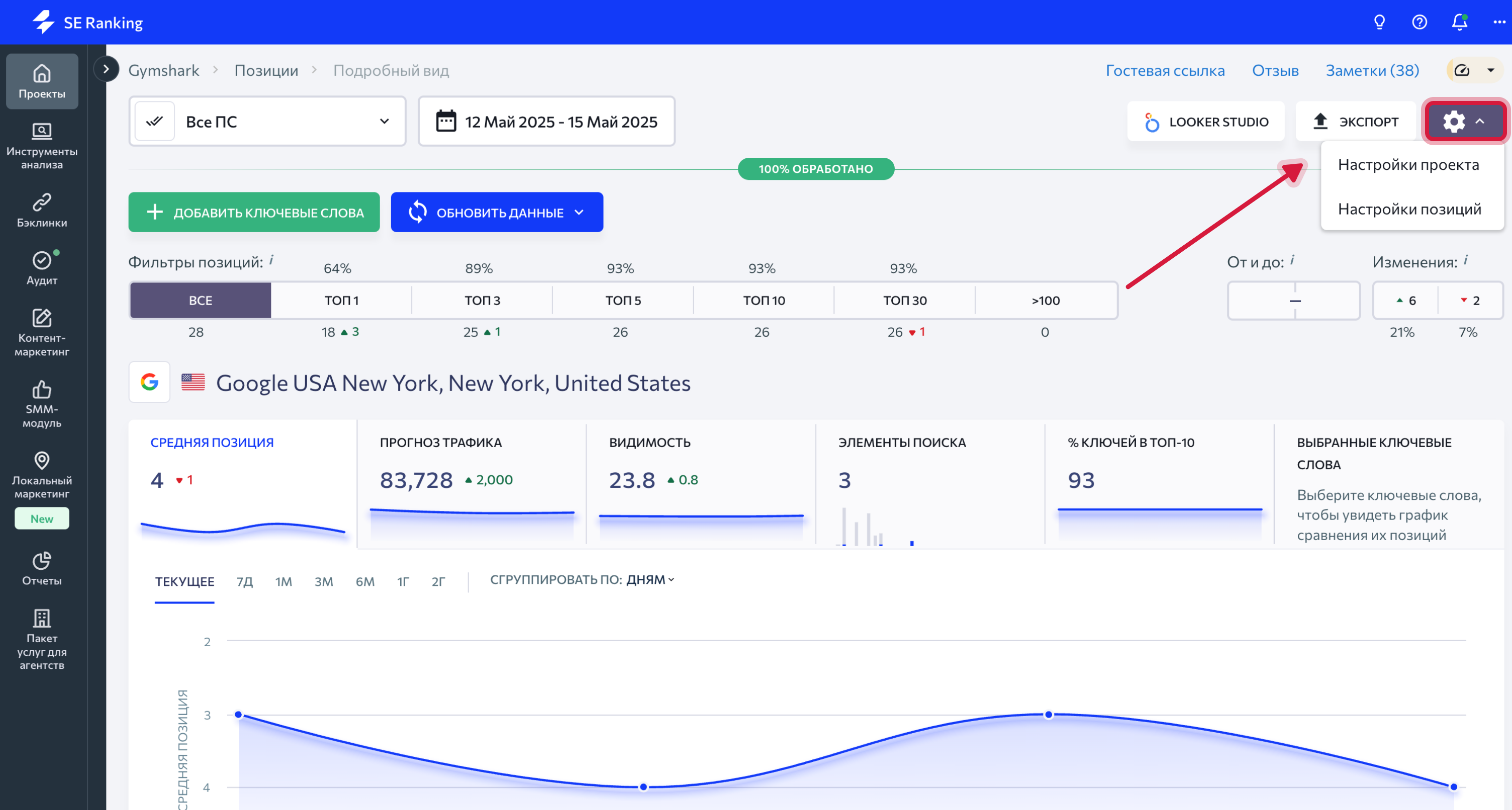
Task: Open Пакет услуг для агентств
Action: tap(42, 639)
